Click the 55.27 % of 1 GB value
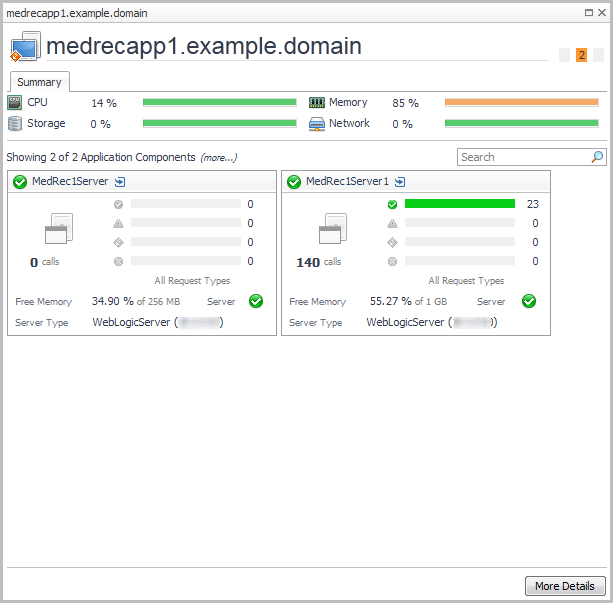613x603 pixels. click(x=408, y=301)
